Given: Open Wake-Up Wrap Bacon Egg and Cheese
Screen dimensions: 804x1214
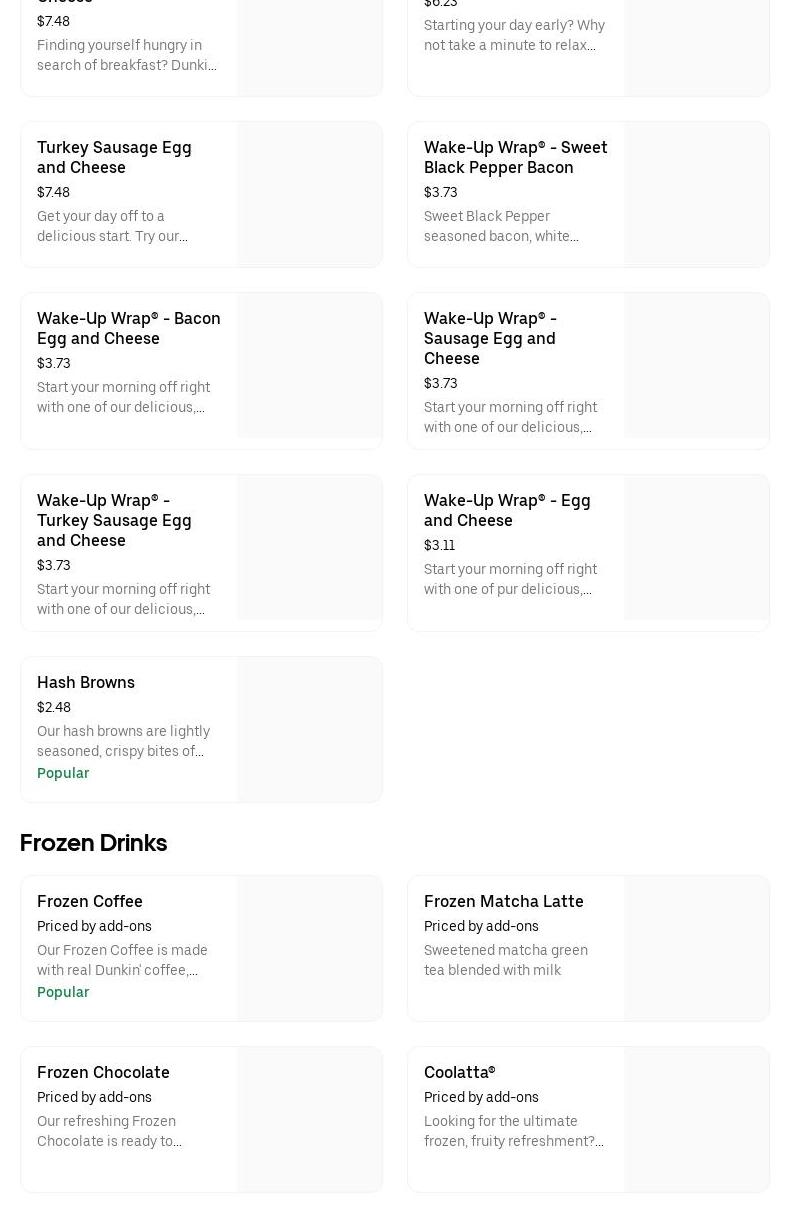Looking at the screenshot, I should coord(128,328).
